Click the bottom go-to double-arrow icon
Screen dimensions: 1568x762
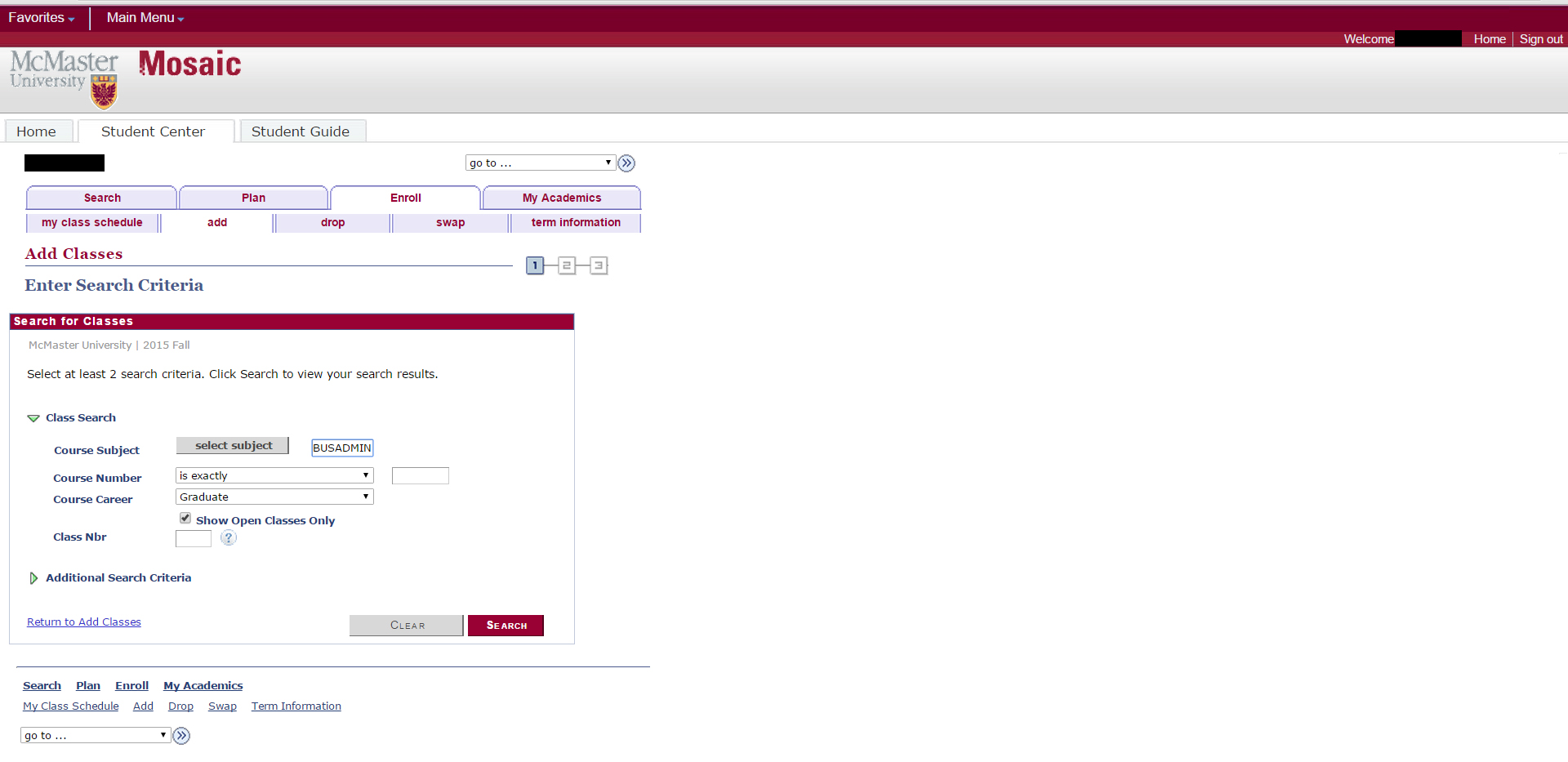(181, 736)
